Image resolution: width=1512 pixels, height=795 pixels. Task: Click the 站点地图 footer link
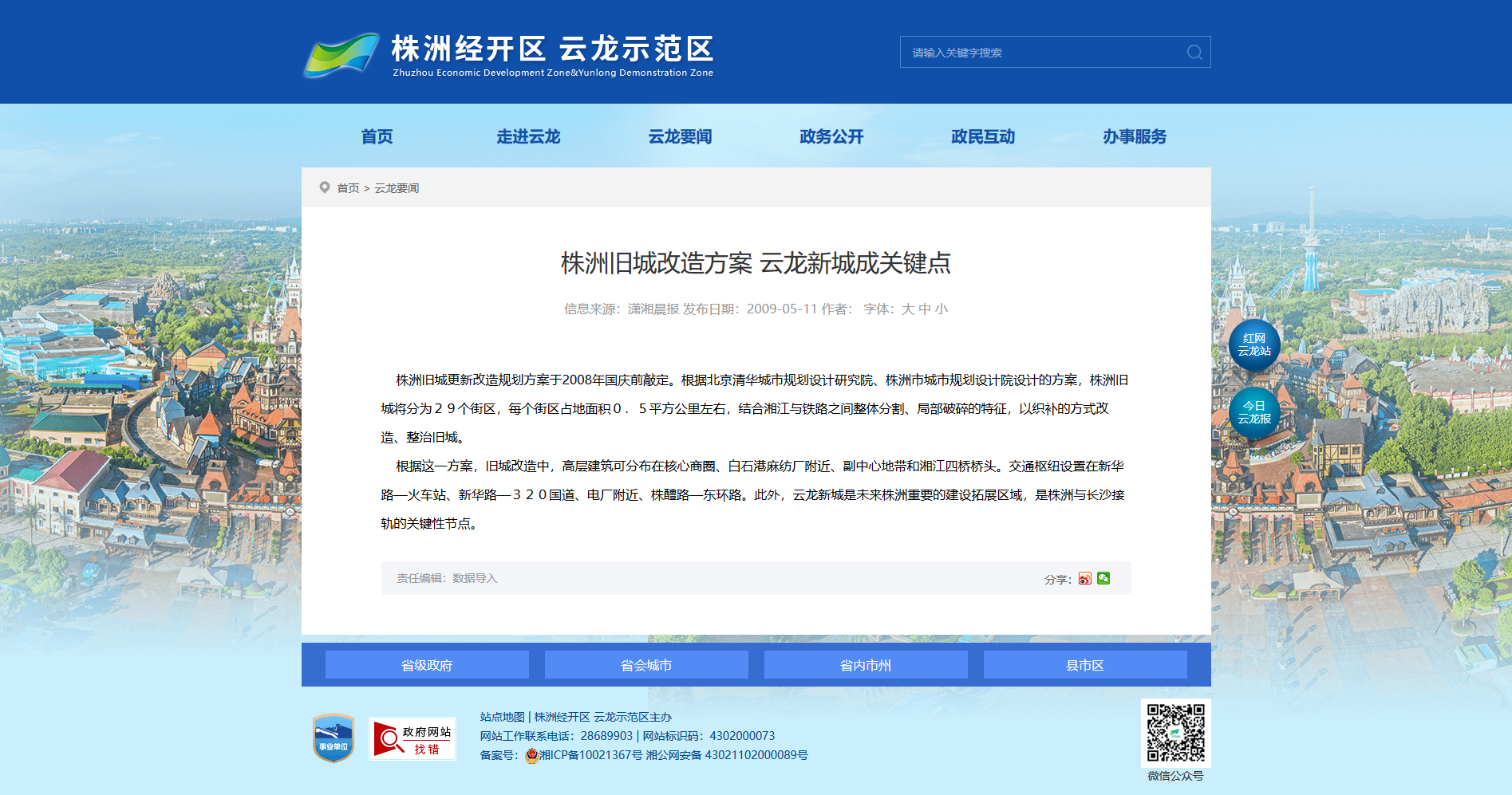502,718
